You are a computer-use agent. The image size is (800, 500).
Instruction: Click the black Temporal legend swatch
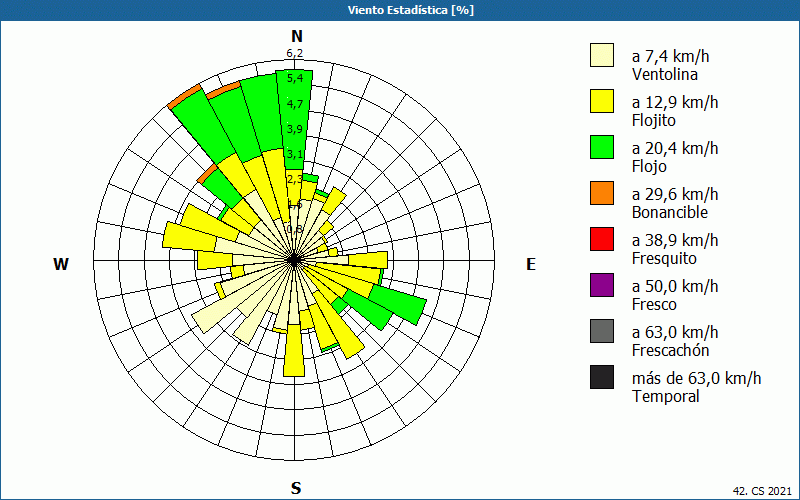[x=602, y=377]
